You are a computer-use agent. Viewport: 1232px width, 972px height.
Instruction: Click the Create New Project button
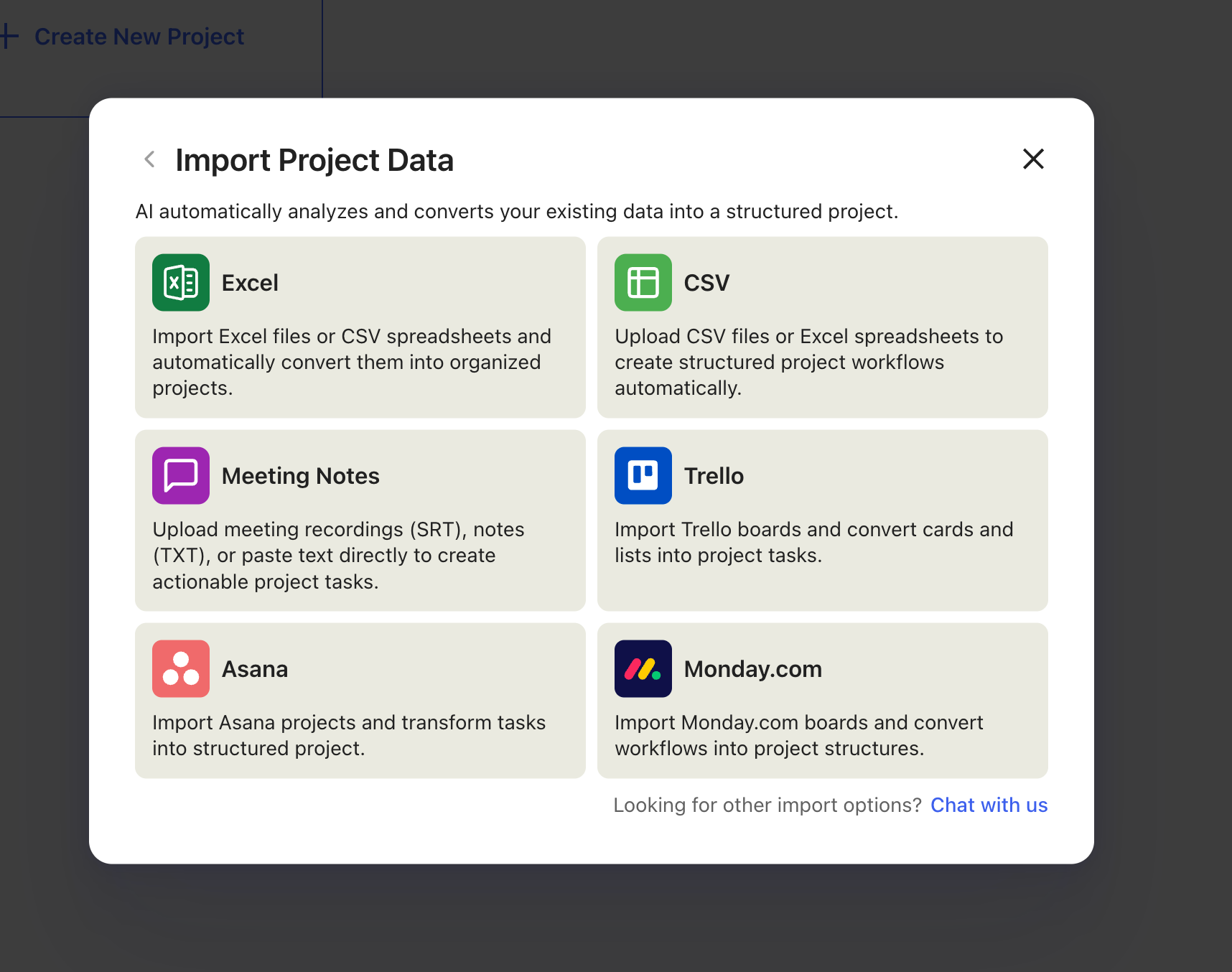139,37
